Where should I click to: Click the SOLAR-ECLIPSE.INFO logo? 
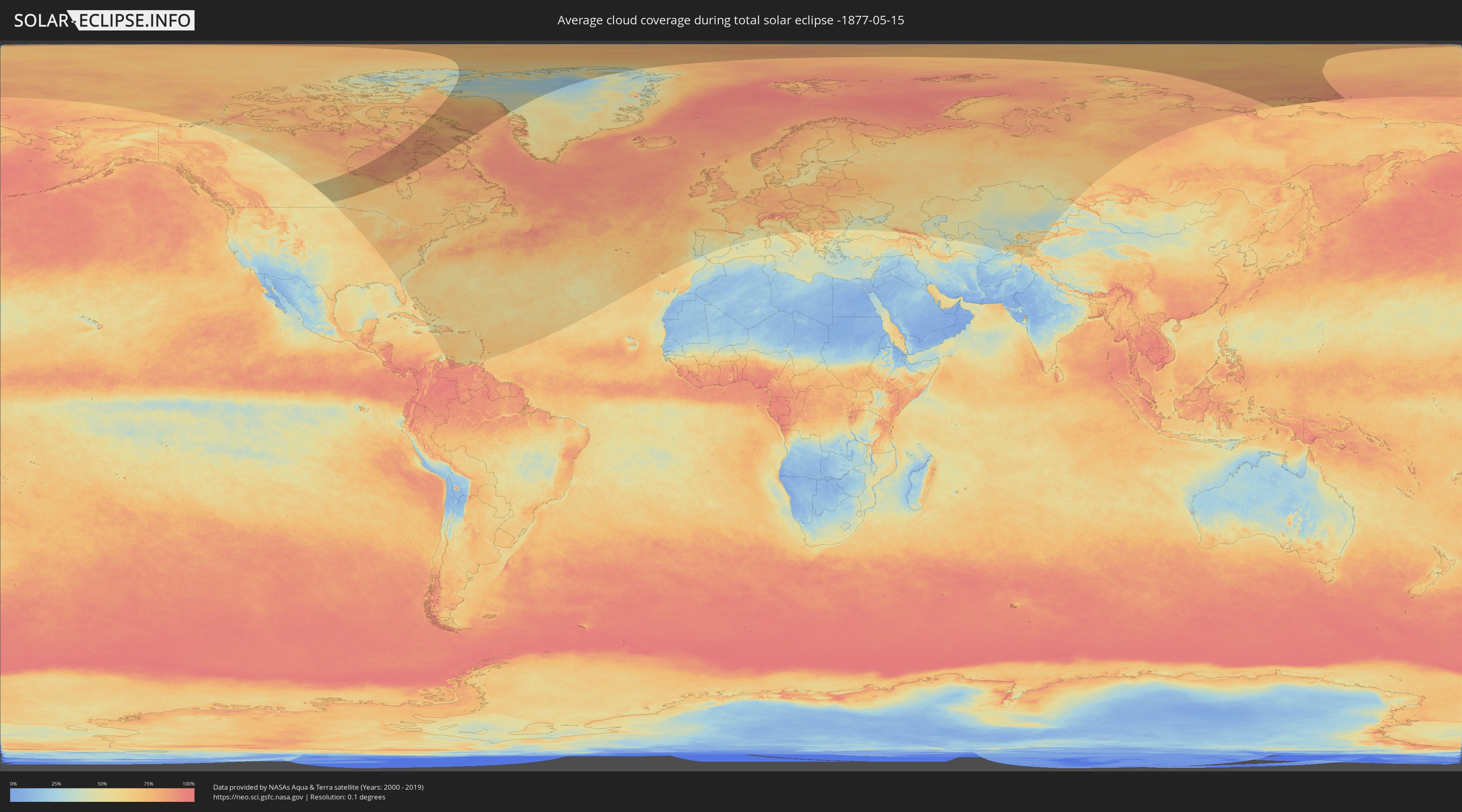[x=104, y=20]
